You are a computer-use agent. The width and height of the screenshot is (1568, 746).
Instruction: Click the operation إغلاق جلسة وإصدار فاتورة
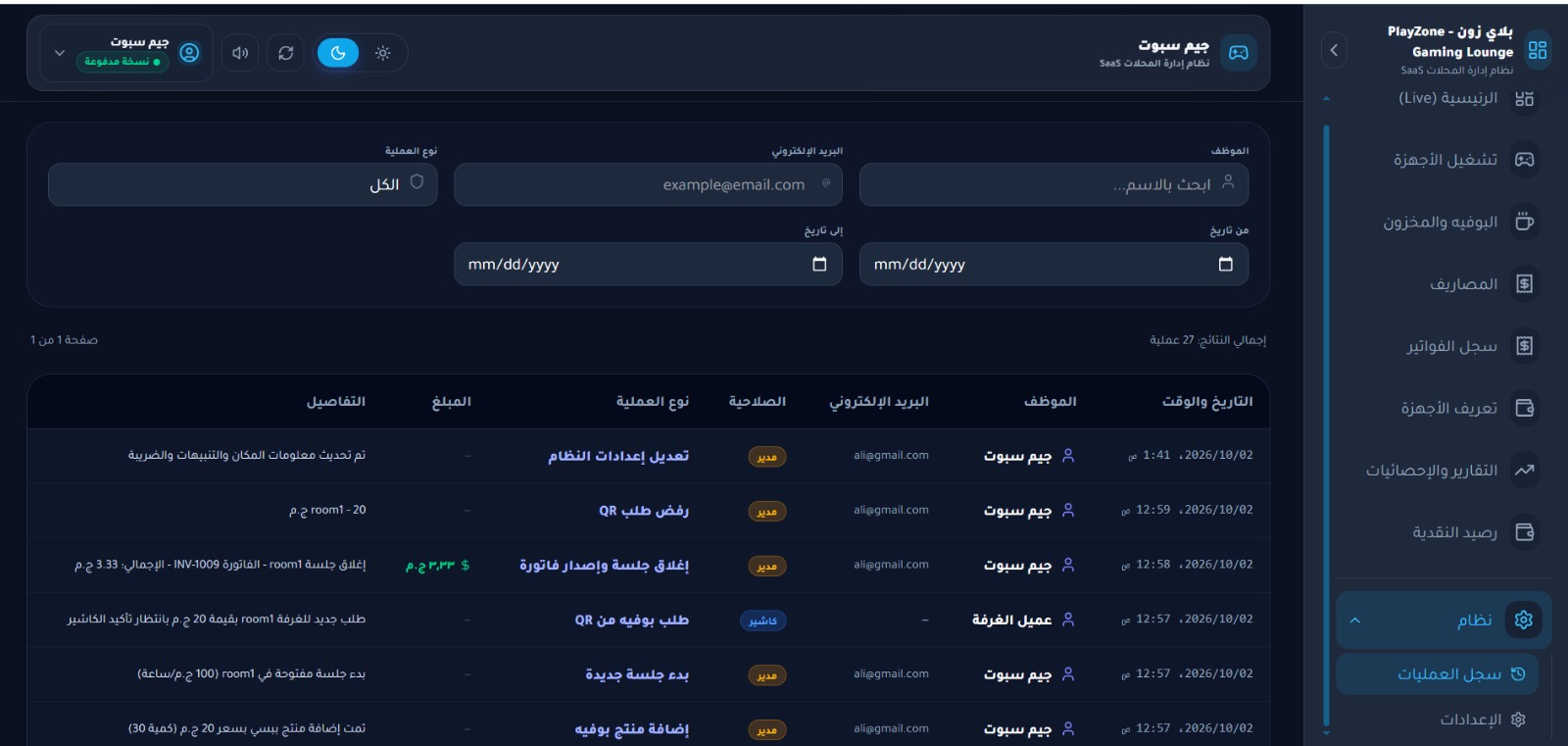click(x=604, y=565)
